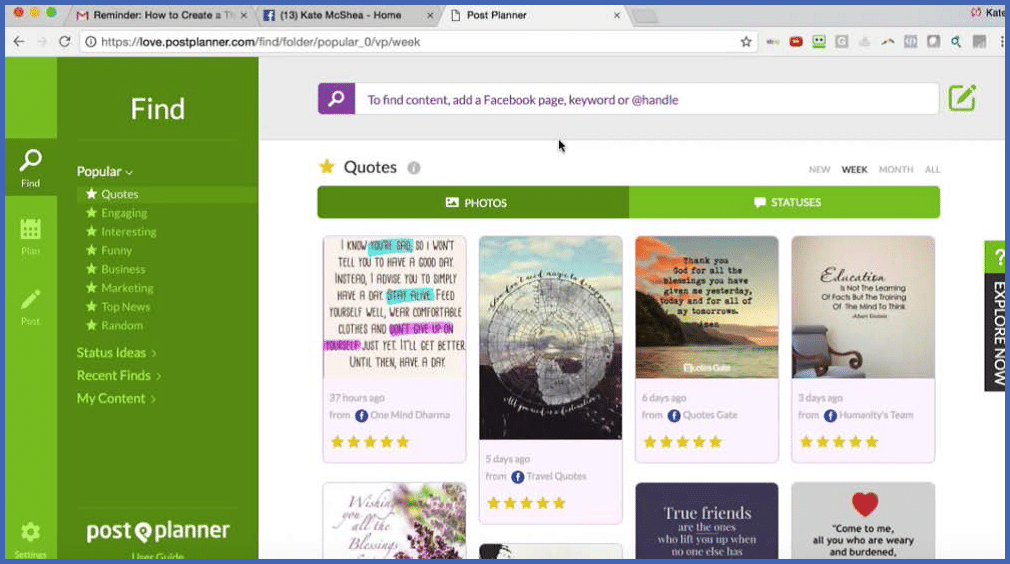Click the Albert Einstein Education quote thumbnail
The image size is (1010, 564).
pyautogui.click(x=863, y=307)
